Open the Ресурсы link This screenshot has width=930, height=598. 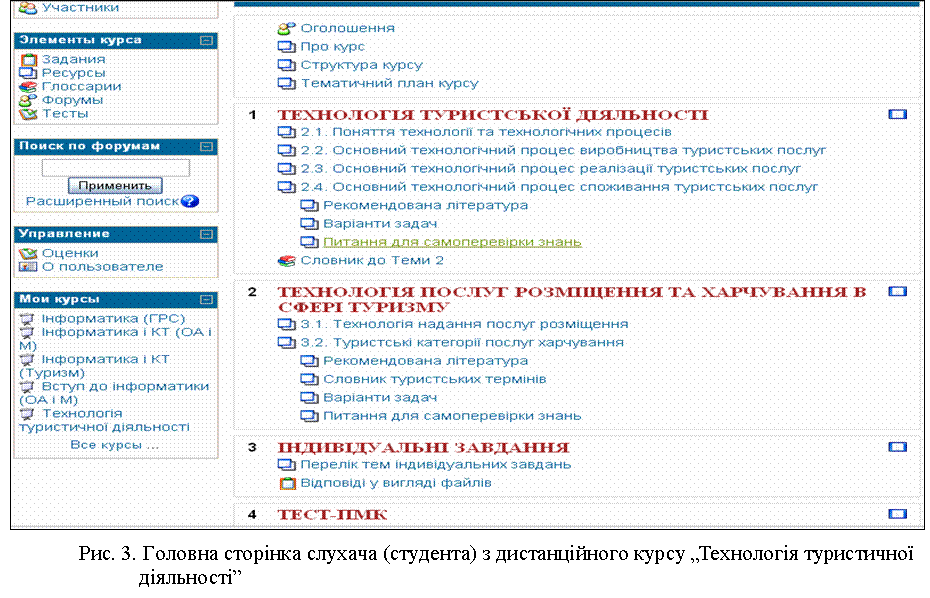point(74,73)
